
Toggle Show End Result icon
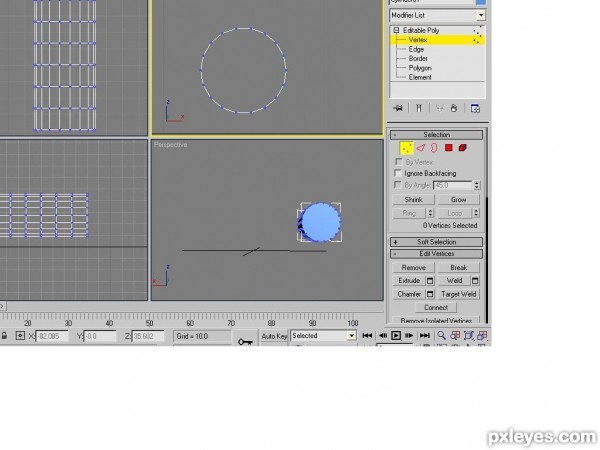pyautogui.click(x=419, y=108)
